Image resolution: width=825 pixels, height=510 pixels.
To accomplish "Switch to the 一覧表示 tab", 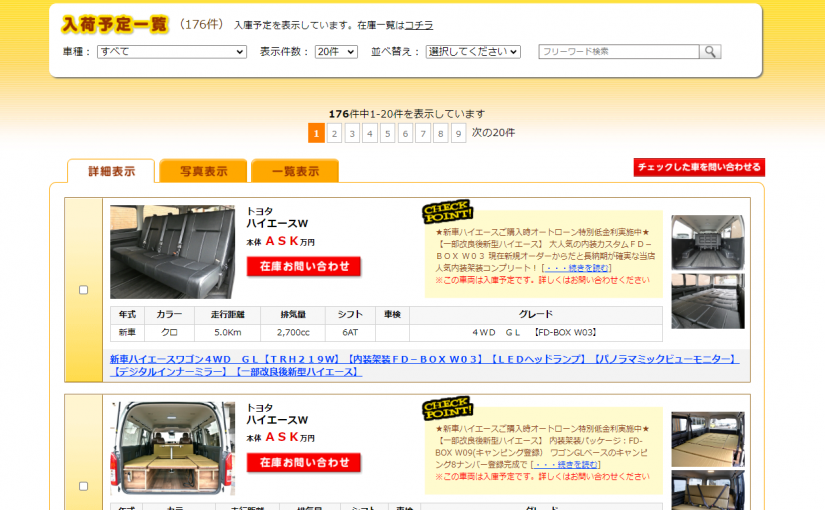I will coord(295,171).
